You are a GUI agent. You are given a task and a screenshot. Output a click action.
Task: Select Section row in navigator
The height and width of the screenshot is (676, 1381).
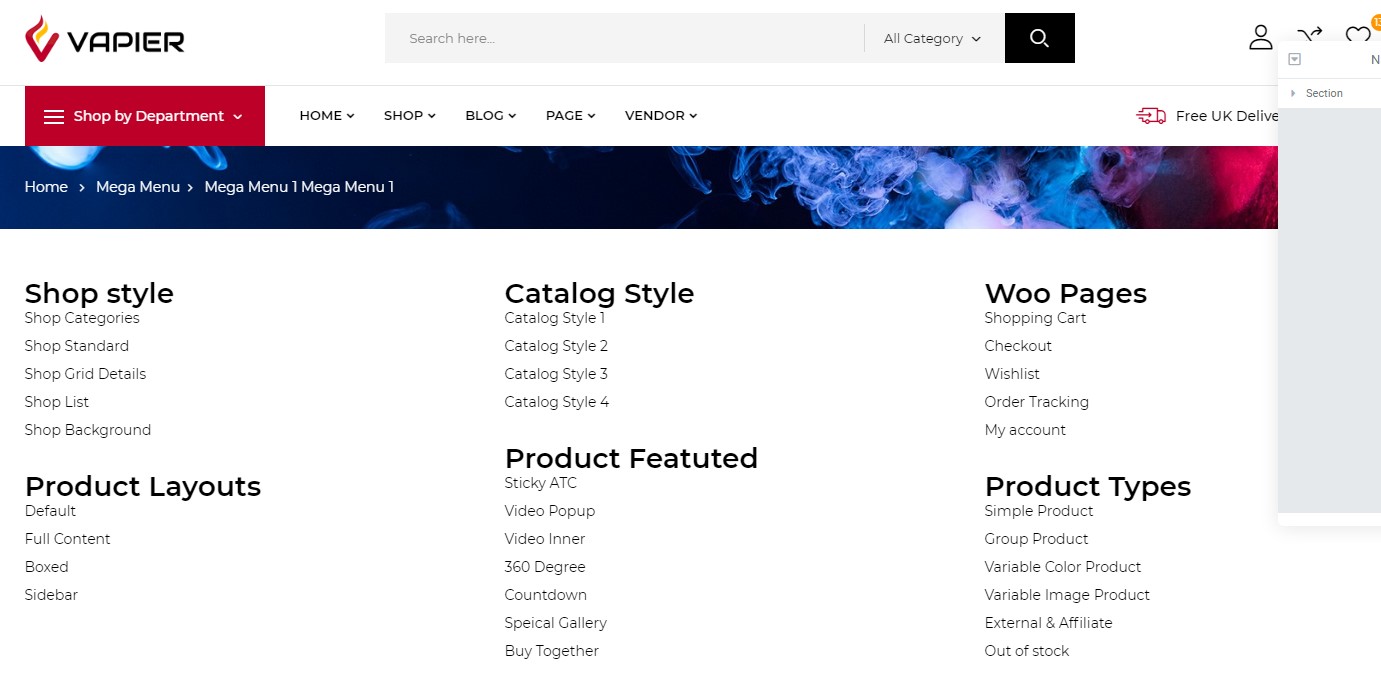[x=1330, y=93]
